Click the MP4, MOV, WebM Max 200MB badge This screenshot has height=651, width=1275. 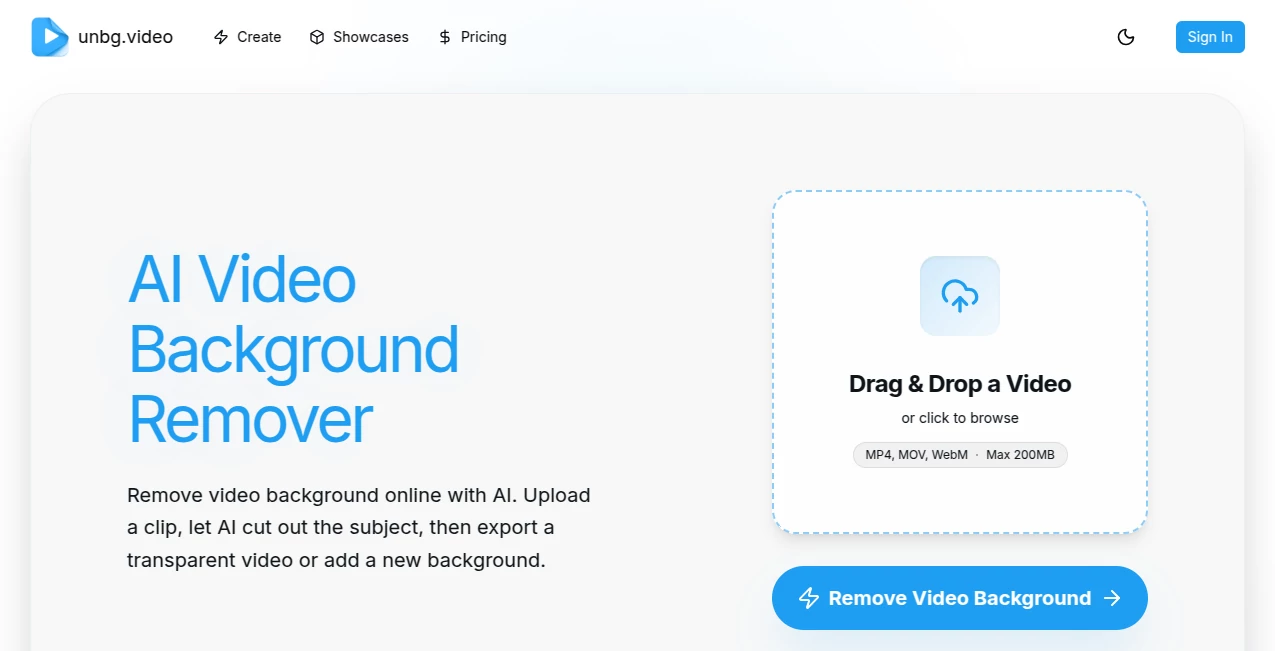point(960,455)
